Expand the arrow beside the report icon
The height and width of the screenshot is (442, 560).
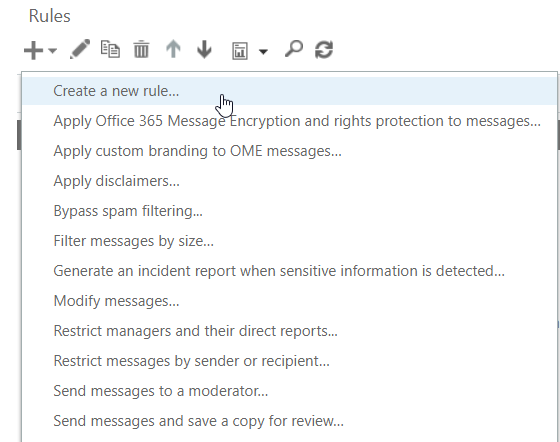tap(263, 52)
